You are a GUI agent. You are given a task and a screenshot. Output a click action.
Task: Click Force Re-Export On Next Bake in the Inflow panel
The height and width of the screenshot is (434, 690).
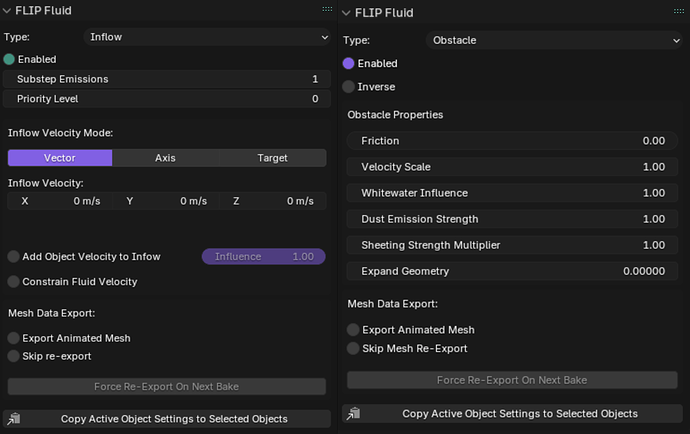tap(167, 386)
